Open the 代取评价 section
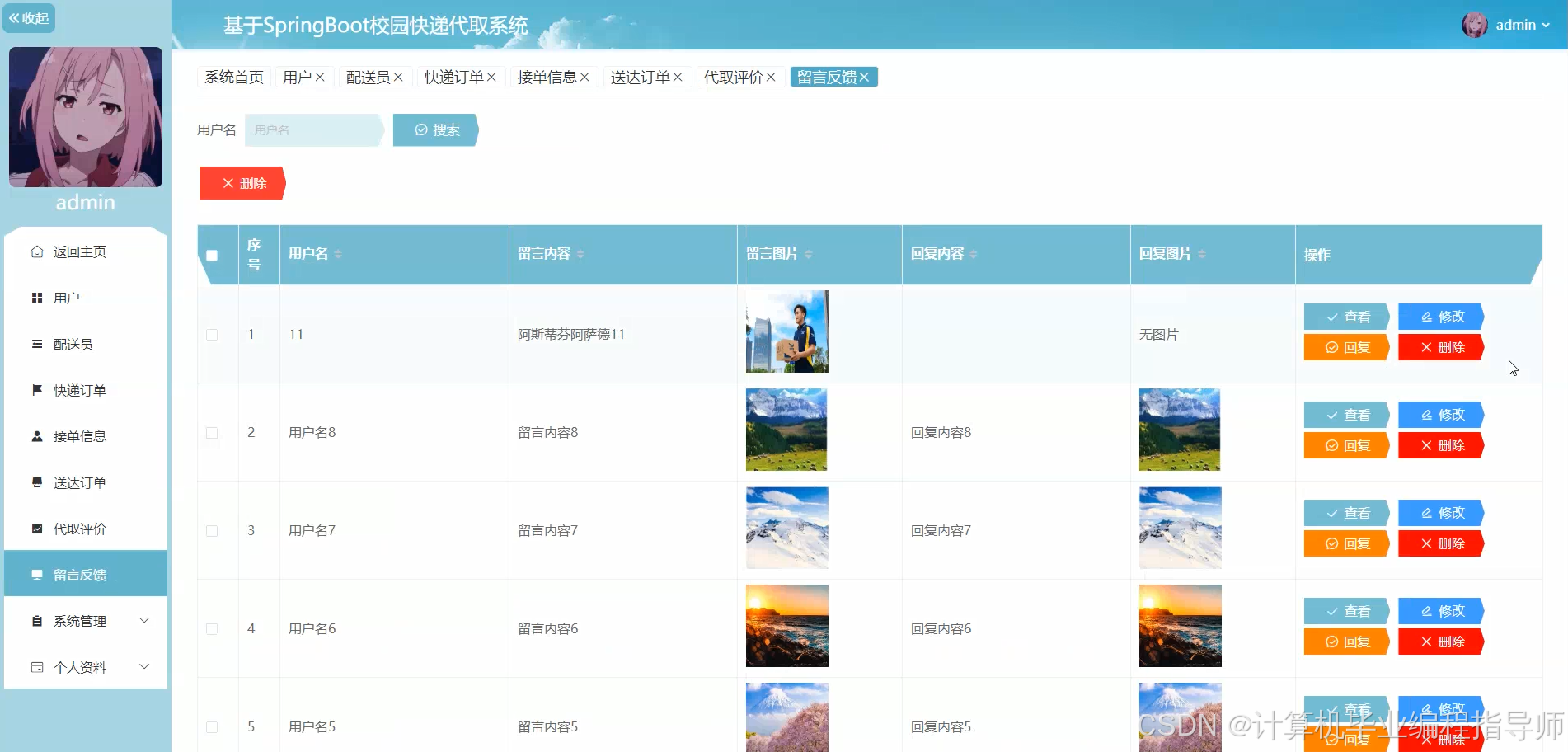The width and height of the screenshot is (1568, 752). click(x=78, y=529)
